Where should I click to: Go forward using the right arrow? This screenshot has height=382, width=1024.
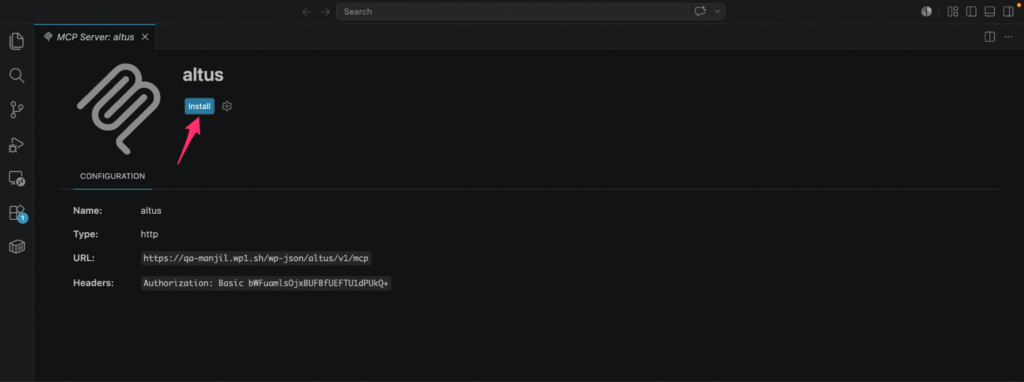pyautogui.click(x=325, y=12)
